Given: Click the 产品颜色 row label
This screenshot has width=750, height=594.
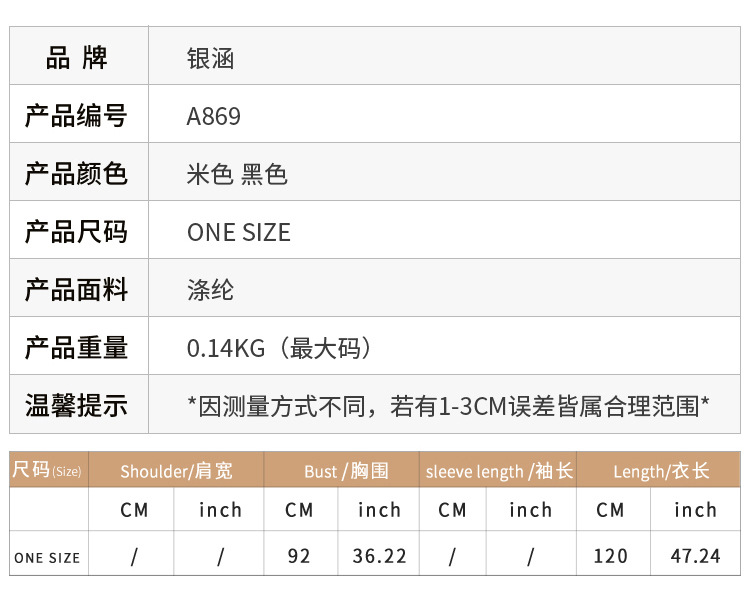Looking at the screenshot, I should point(77,174).
